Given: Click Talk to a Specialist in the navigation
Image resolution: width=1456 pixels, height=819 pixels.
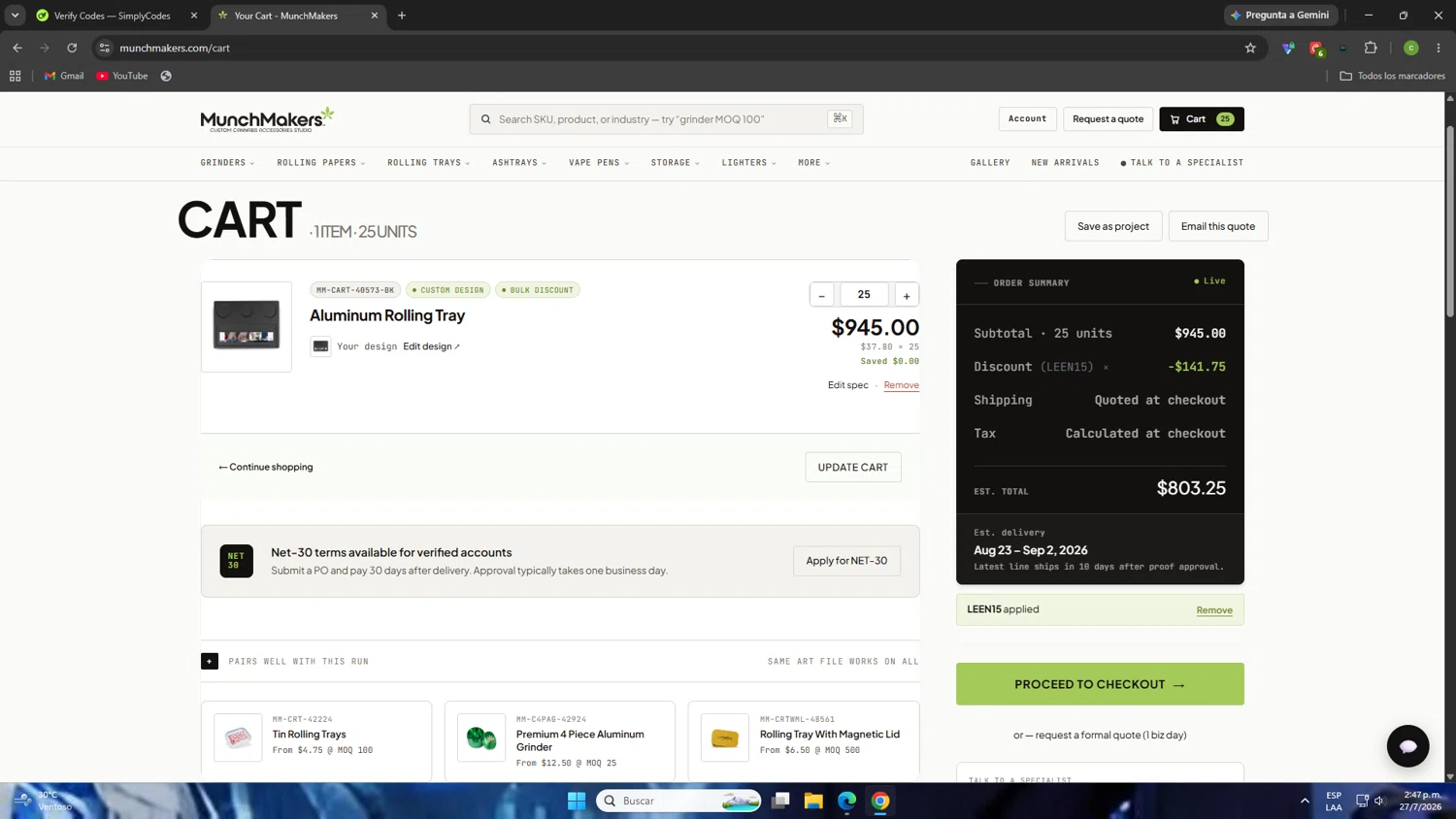Looking at the screenshot, I should pos(1182,163).
